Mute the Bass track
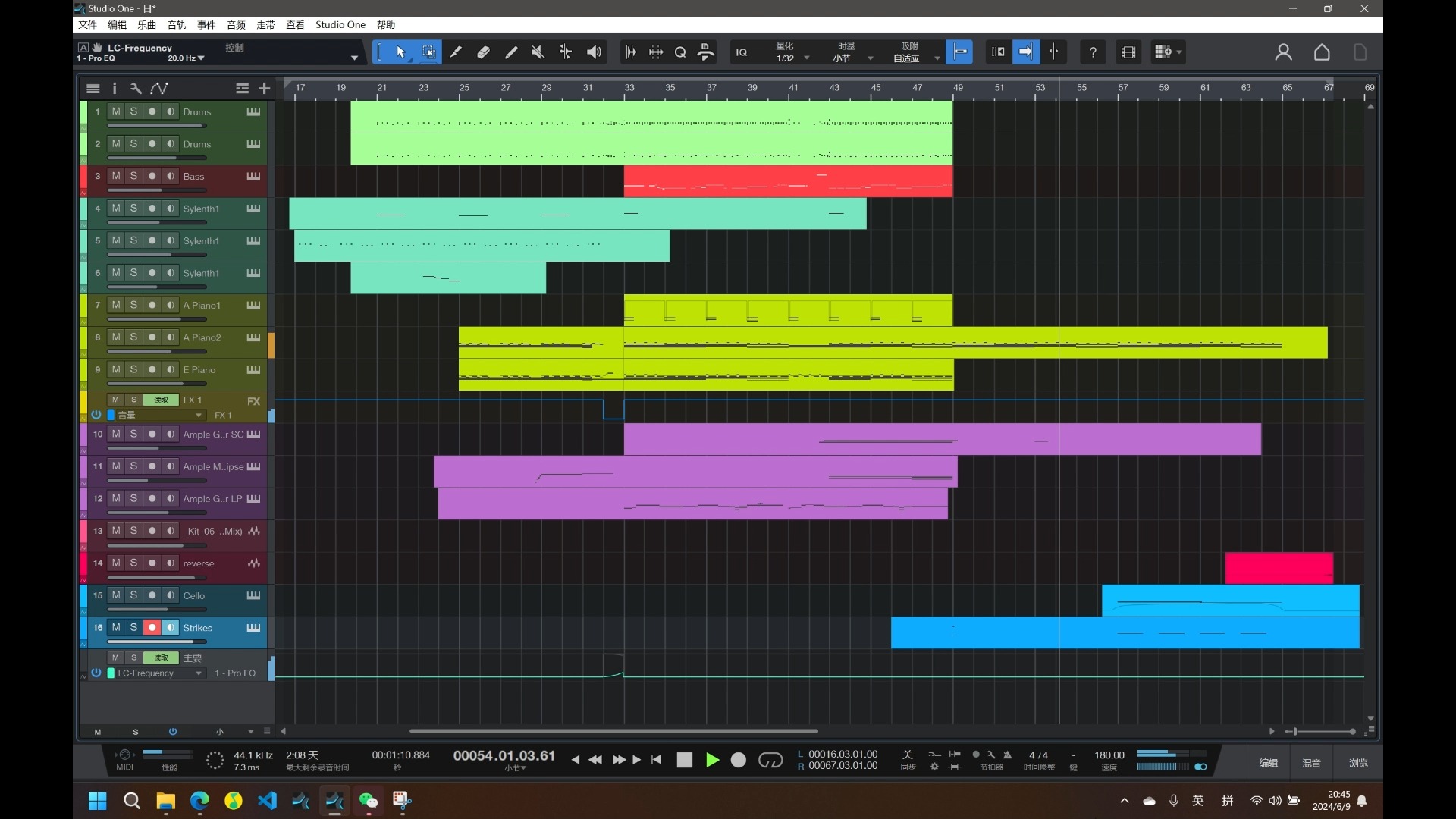This screenshot has height=819, width=1456. (116, 176)
